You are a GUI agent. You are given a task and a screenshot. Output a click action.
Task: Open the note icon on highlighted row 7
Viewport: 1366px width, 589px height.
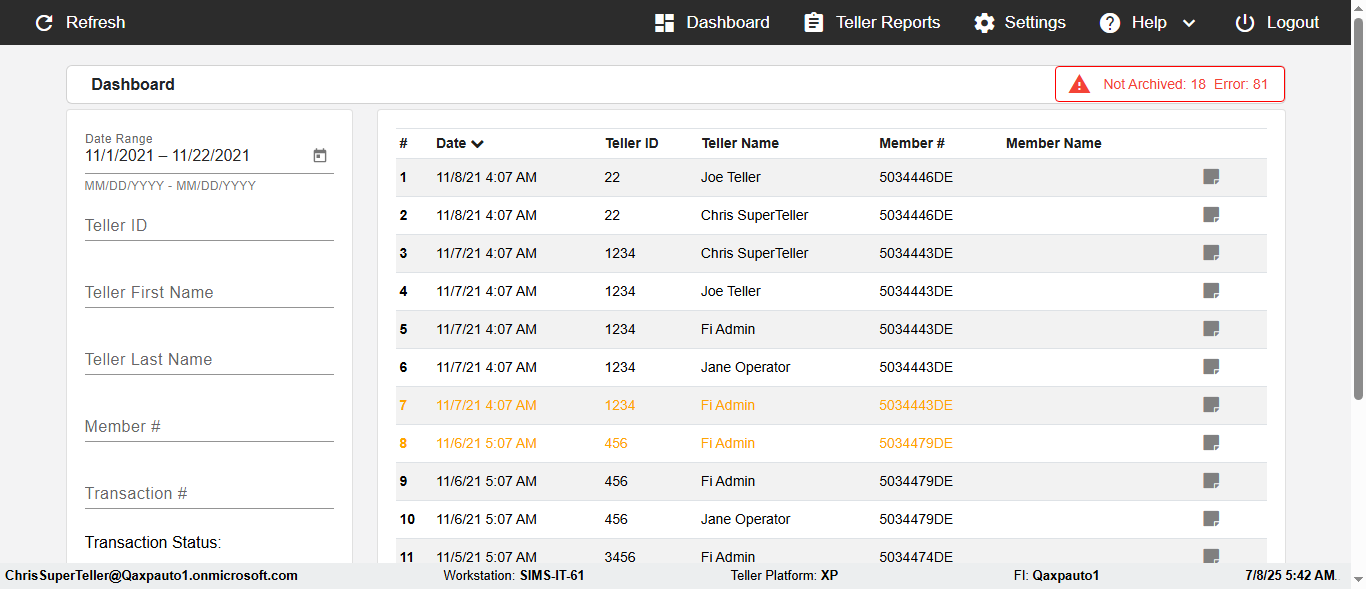click(x=1211, y=405)
